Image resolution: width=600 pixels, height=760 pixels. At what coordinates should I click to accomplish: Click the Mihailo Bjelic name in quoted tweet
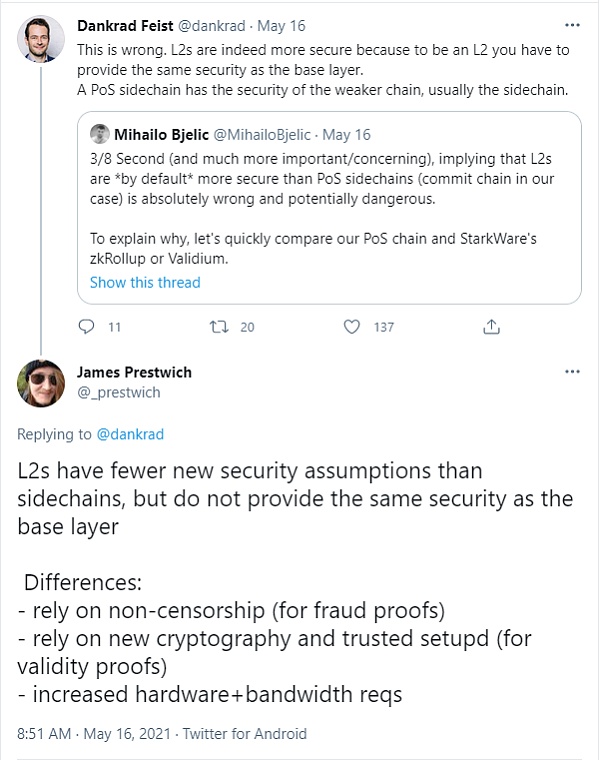[161, 134]
